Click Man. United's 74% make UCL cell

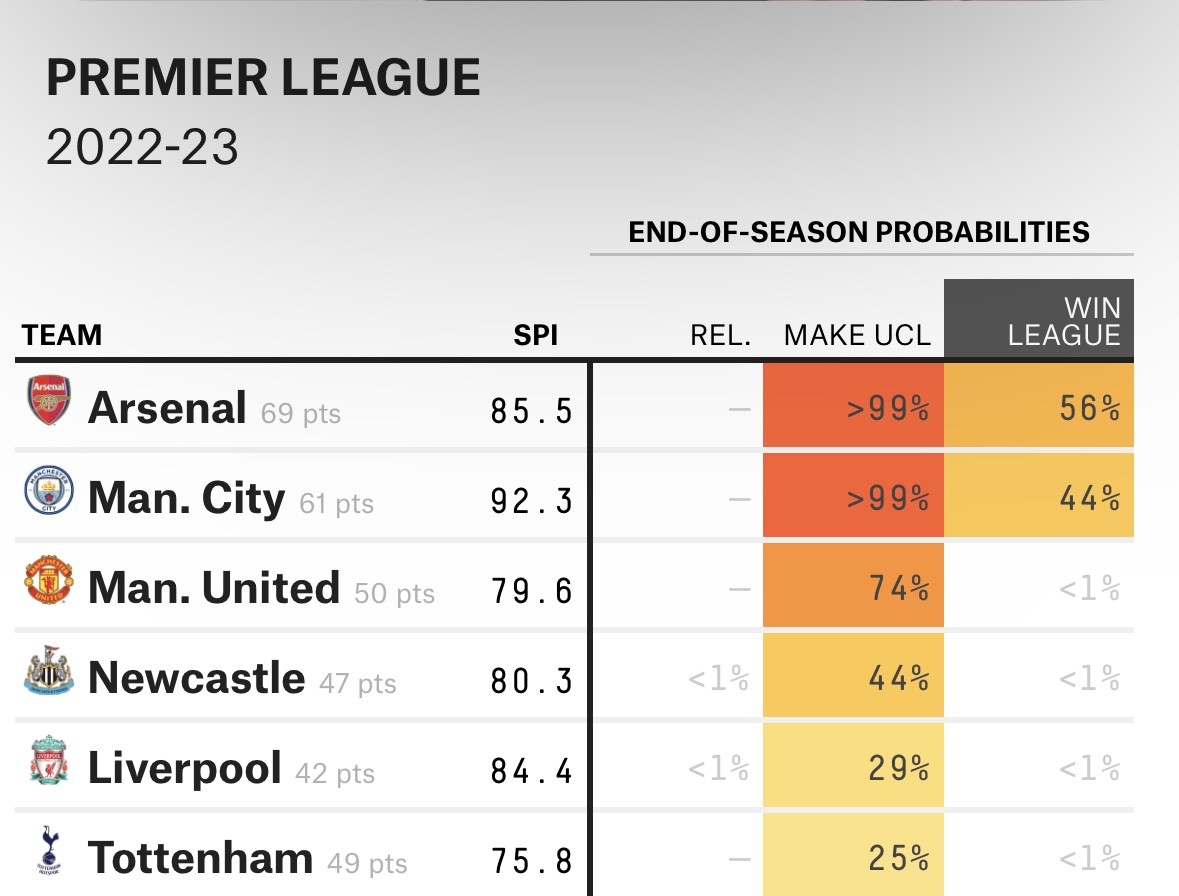click(x=853, y=588)
